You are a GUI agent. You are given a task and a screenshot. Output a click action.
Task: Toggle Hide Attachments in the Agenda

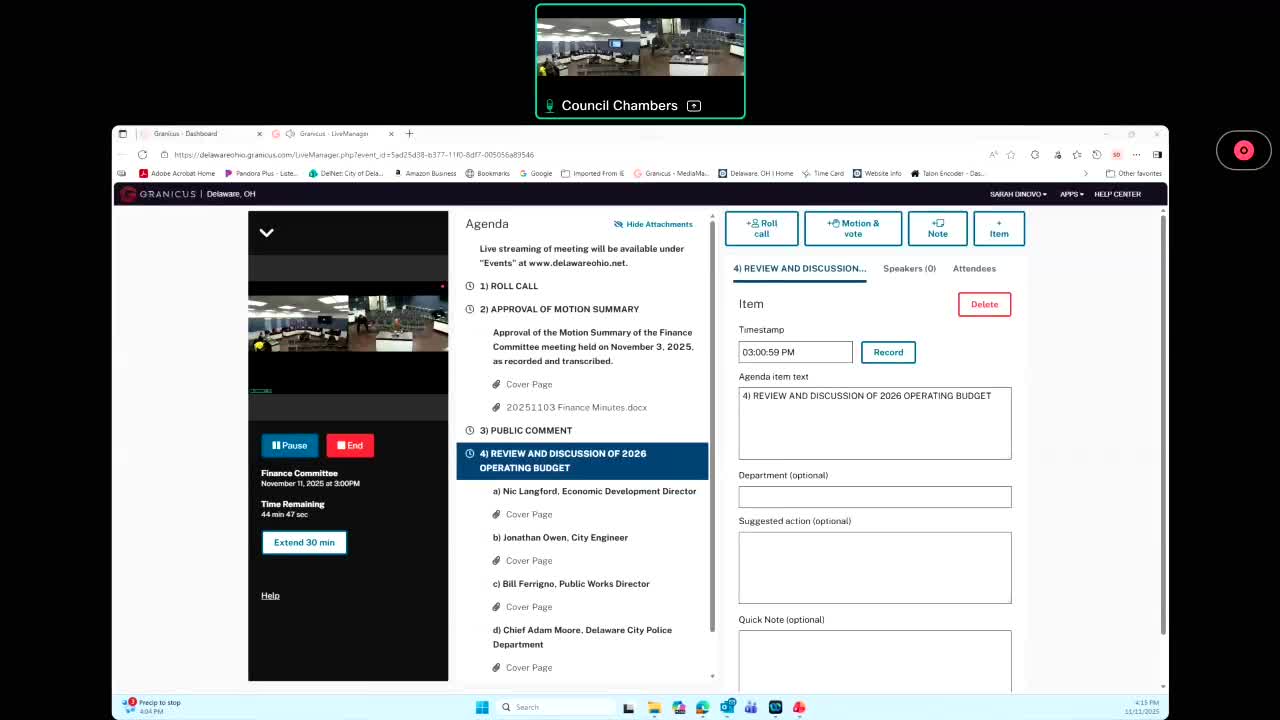click(x=653, y=224)
